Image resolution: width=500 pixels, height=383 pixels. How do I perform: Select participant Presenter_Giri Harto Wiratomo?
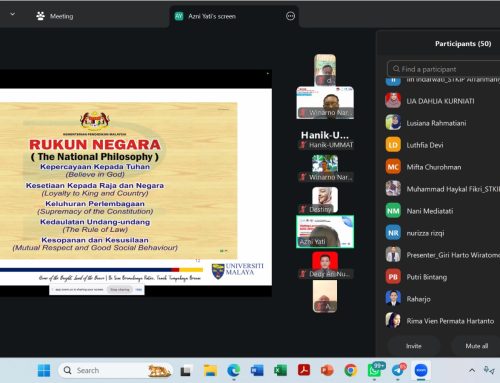[x=442, y=255]
